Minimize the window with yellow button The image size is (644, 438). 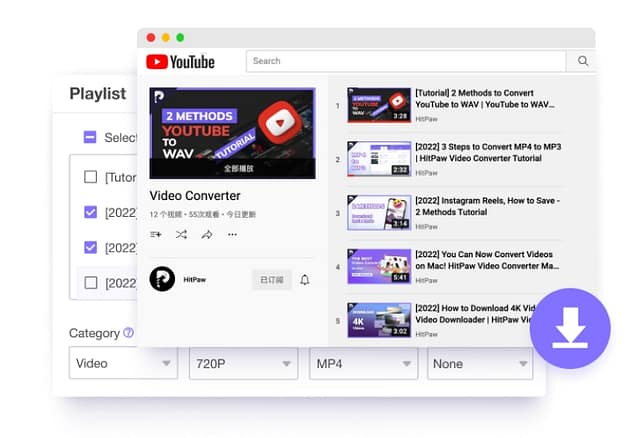166,38
